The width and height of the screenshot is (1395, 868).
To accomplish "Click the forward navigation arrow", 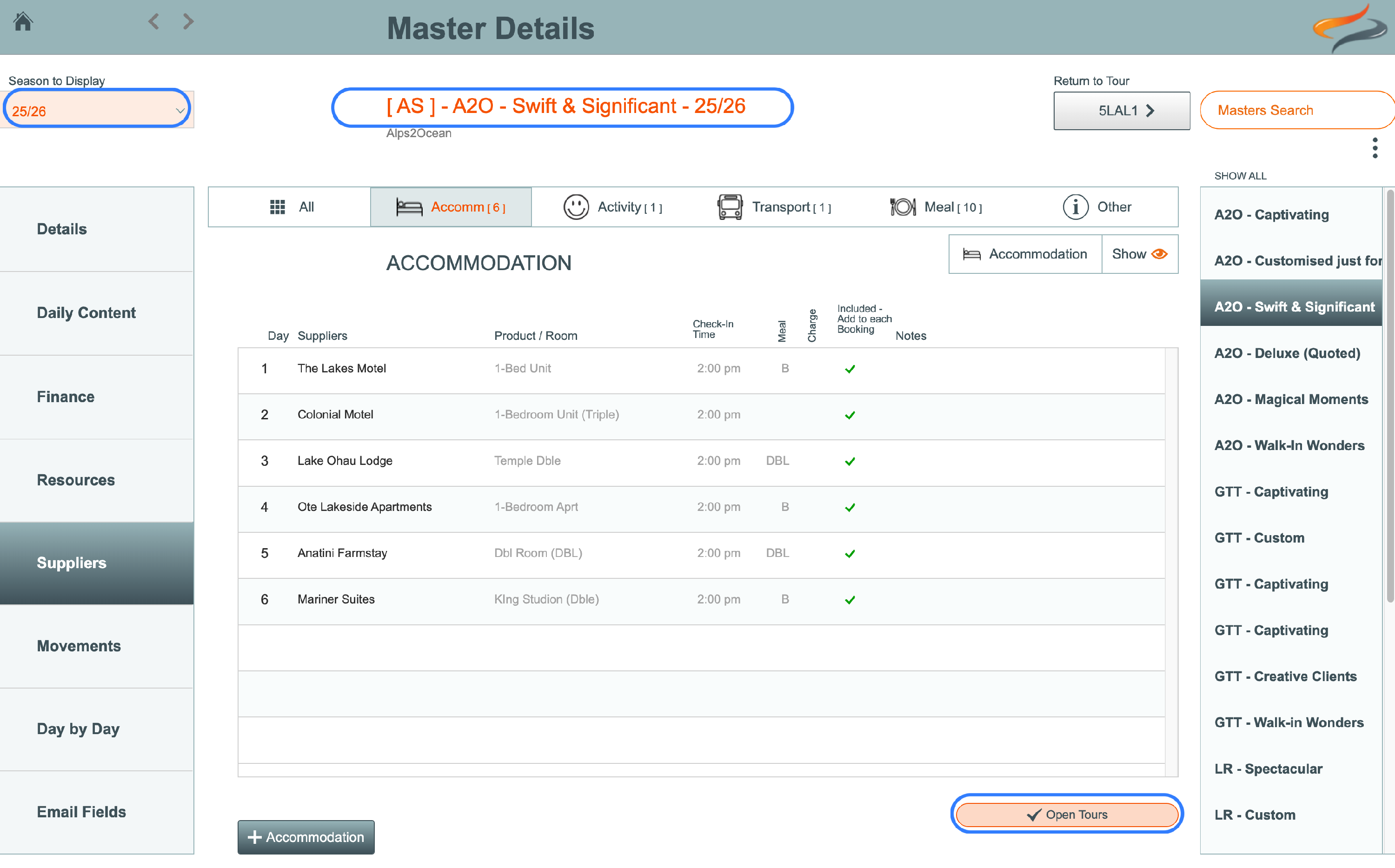I will [x=188, y=22].
